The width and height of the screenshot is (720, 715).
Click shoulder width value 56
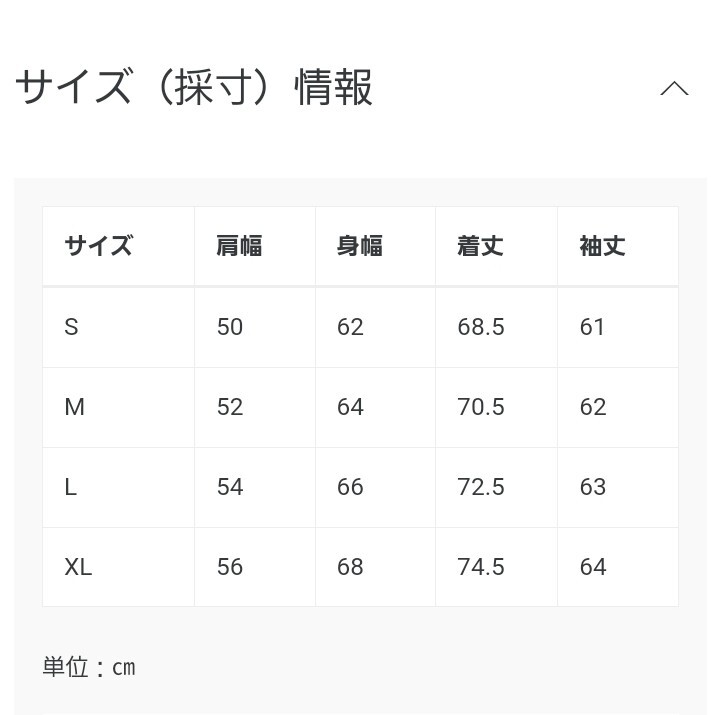tap(230, 567)
